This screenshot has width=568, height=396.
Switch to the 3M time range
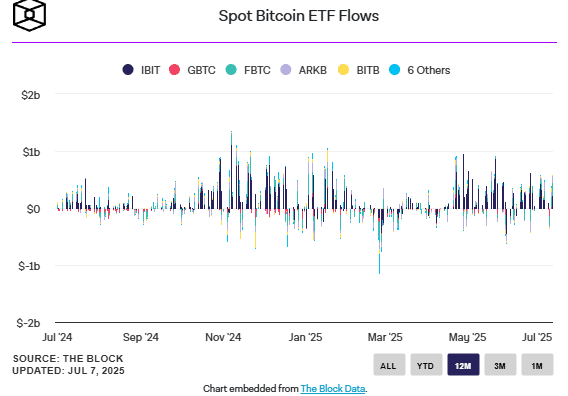500,365
